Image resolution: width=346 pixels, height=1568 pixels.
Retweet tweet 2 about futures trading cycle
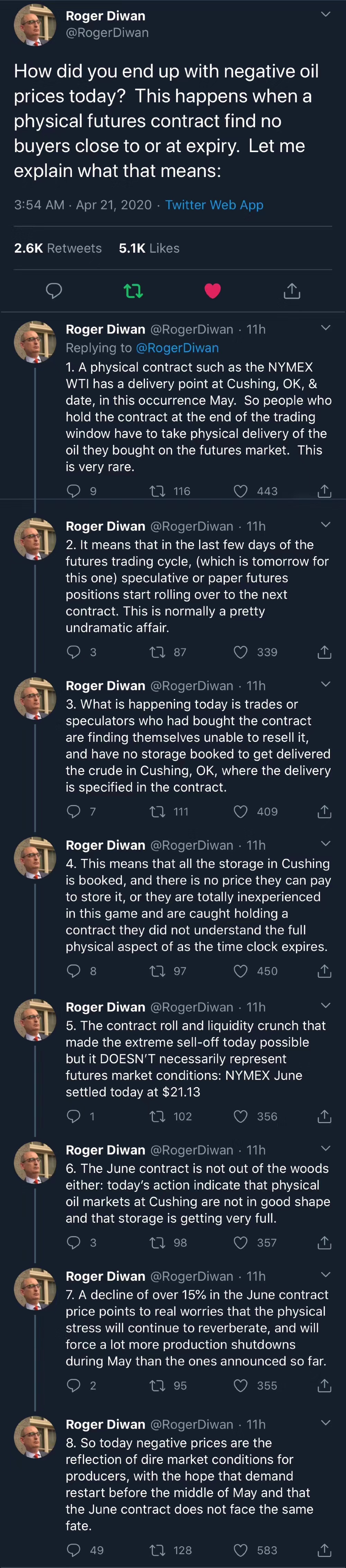point(157,652)
